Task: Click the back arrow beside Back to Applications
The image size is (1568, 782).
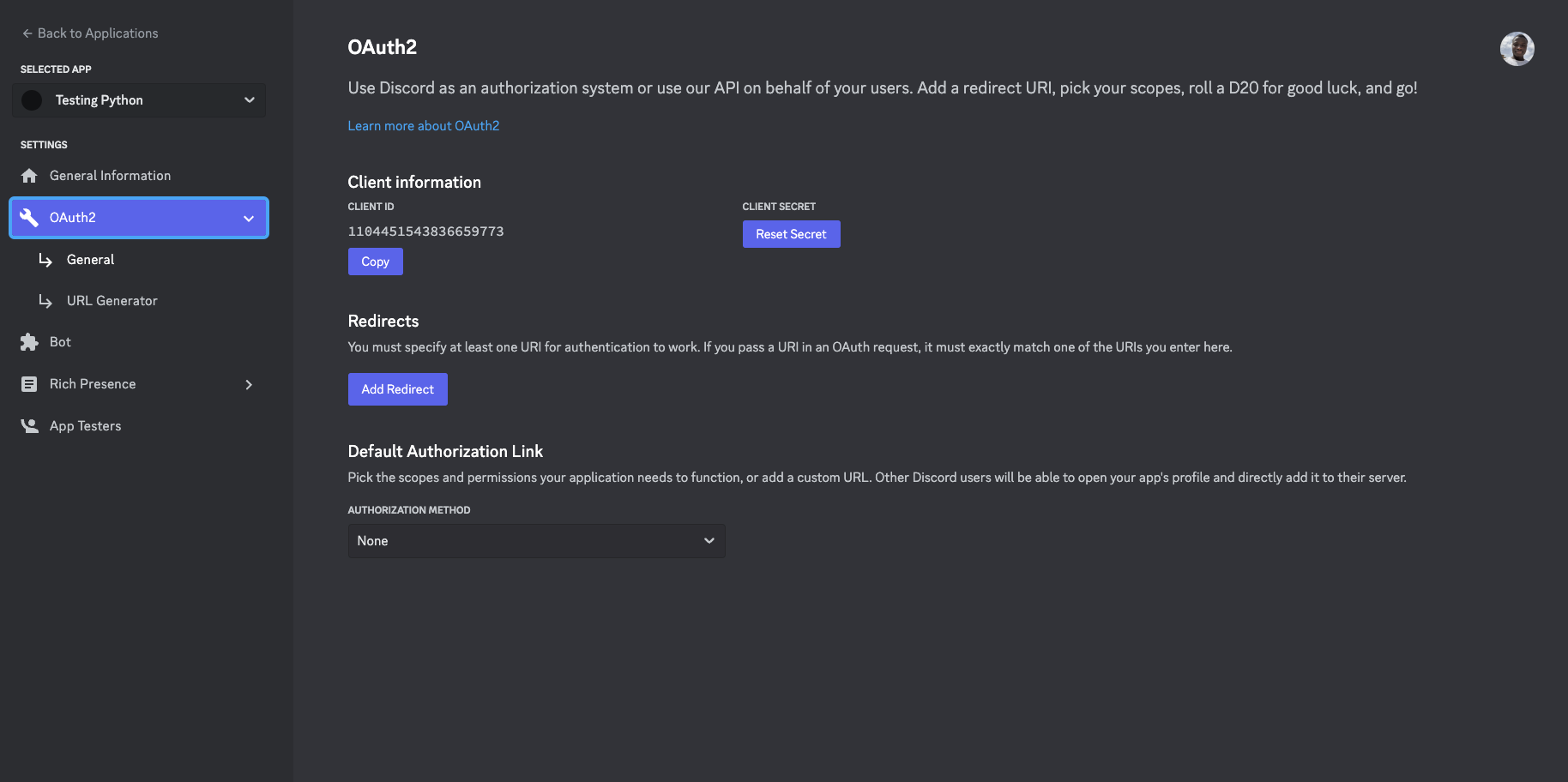Action: pyautogui.click(x=25, y=33)
